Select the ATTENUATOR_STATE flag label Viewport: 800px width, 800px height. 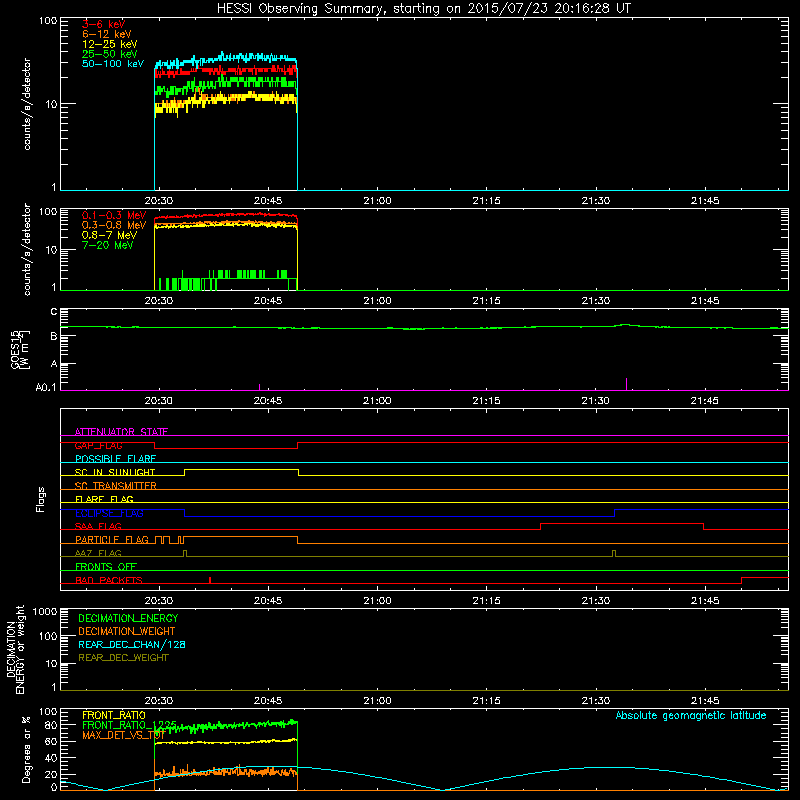(121, 432)
